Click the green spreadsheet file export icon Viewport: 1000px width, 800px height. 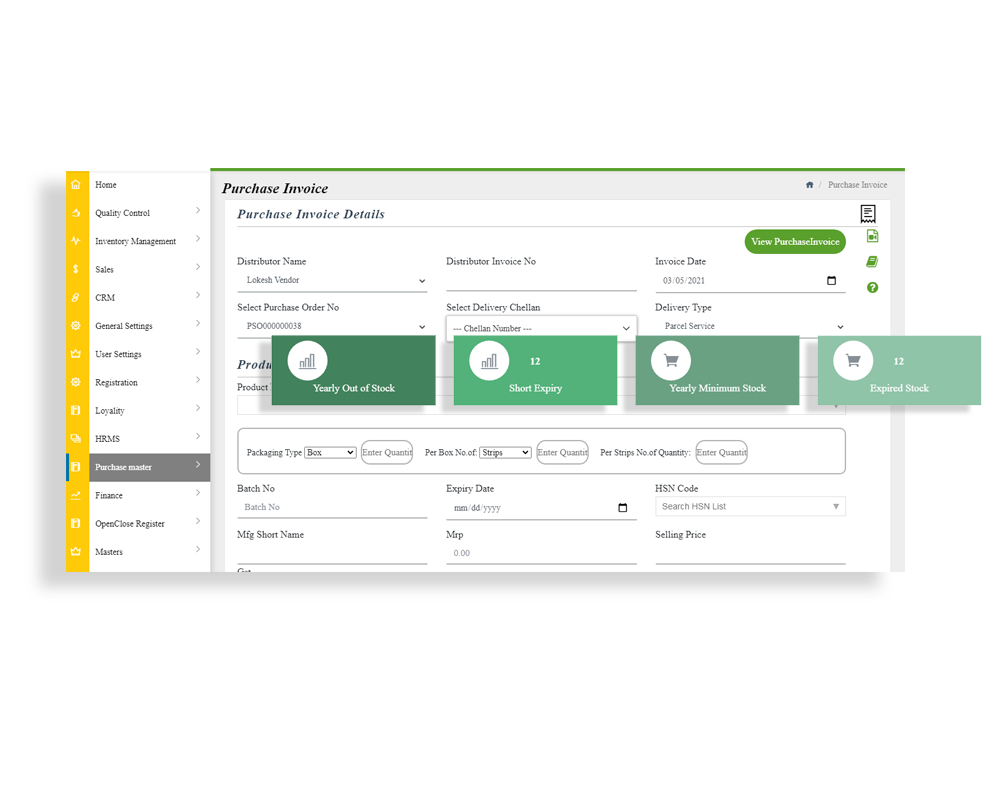pos(872,237)
